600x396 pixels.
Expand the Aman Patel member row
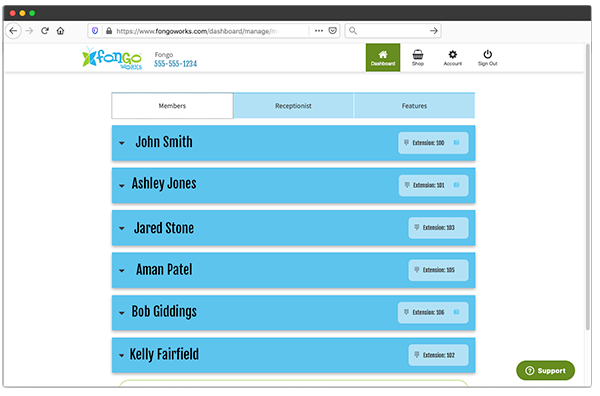[122, 271]
